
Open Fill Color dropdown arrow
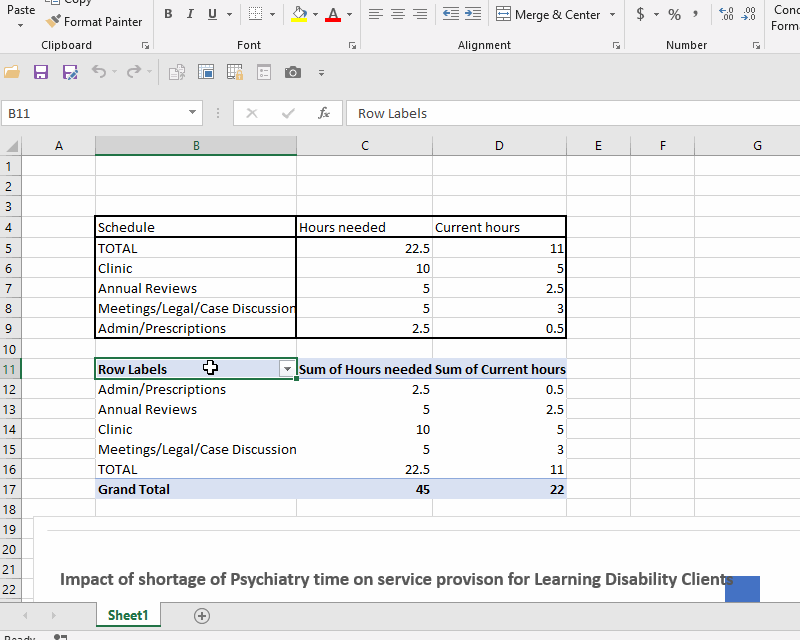point(315,14)
